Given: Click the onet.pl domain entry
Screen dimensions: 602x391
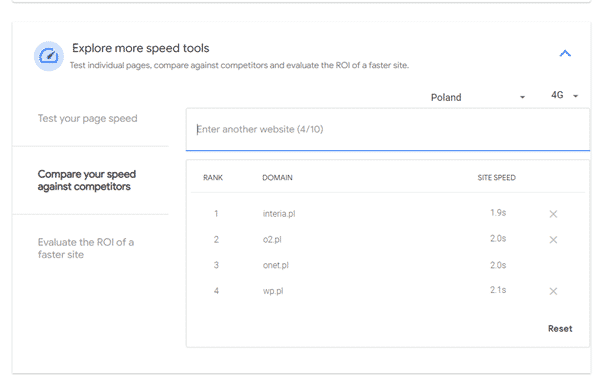Looking at the screenshot, I should 276,265.
